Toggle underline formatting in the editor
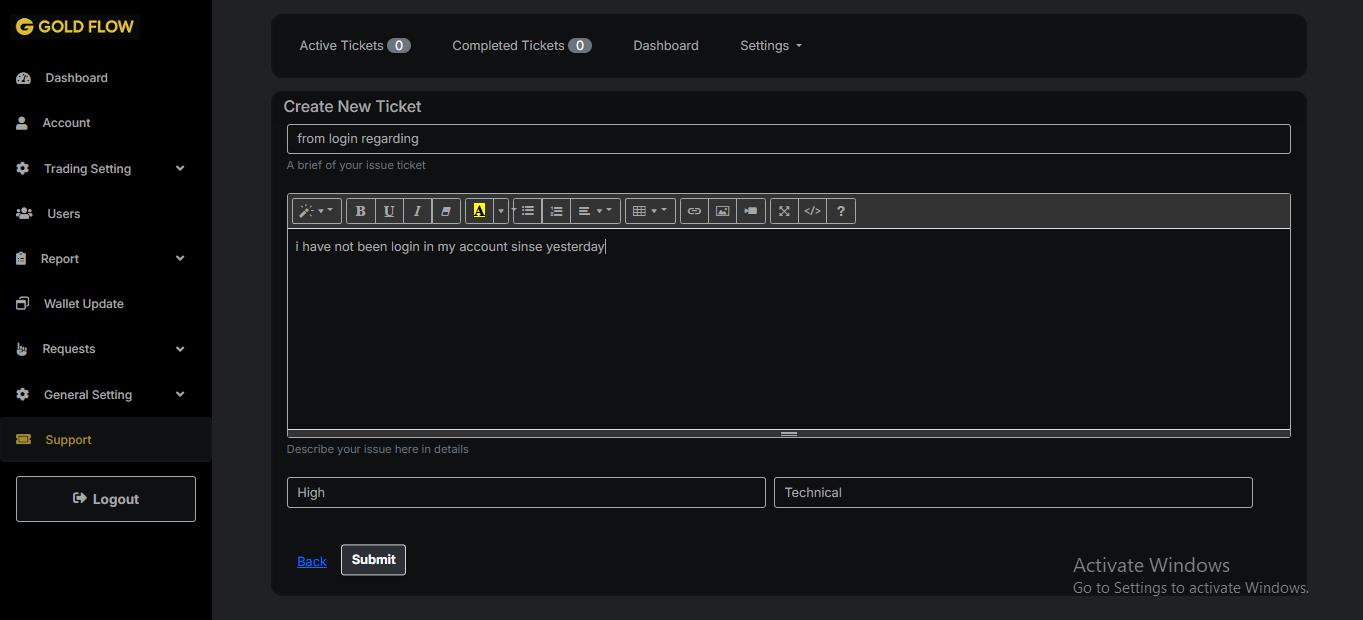 coord(389,211)
